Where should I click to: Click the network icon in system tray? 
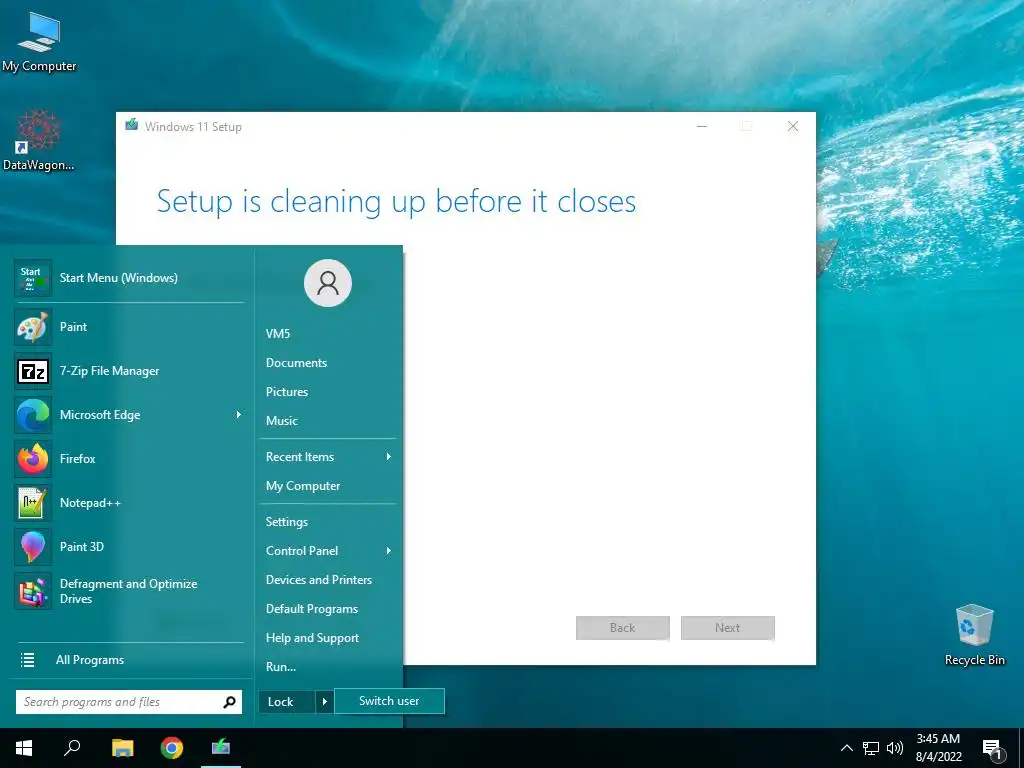tap(871, 748)
